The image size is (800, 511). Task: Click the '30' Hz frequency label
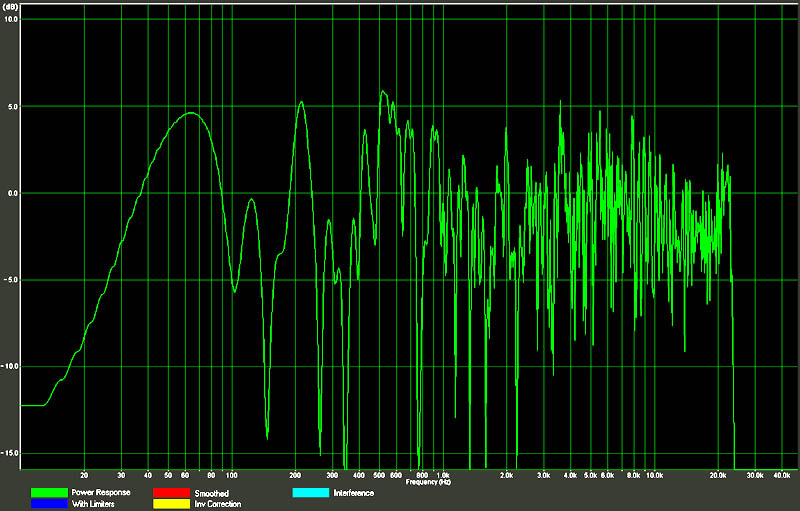click(121, 475)
